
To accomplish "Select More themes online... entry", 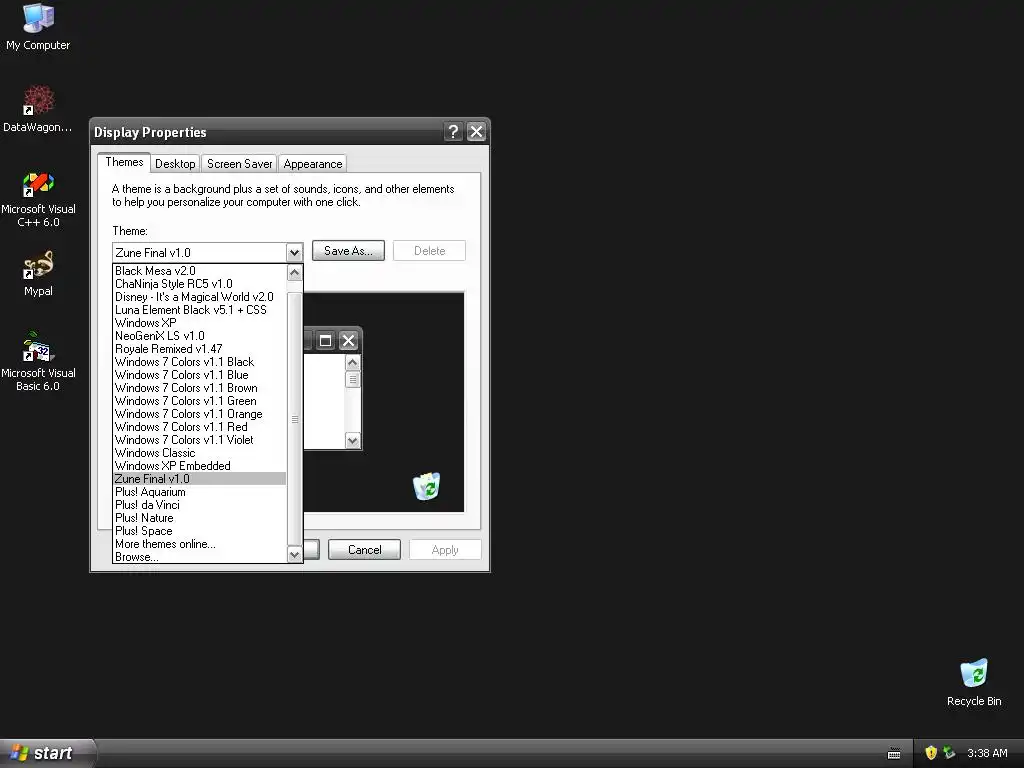I will coord(200,544).
